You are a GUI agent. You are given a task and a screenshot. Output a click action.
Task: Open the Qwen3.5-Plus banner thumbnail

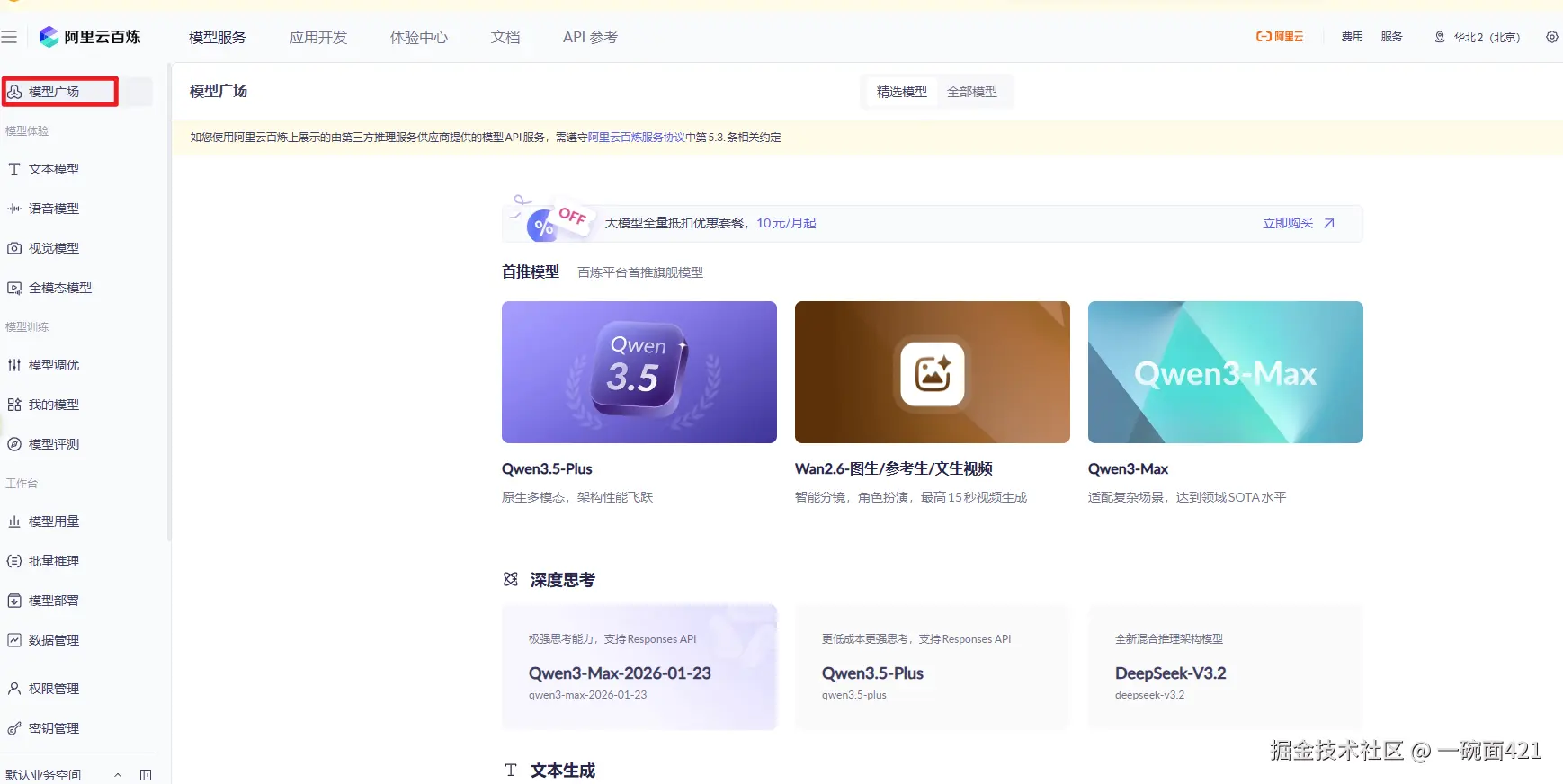pyautogui.click(x=639, y=372)
